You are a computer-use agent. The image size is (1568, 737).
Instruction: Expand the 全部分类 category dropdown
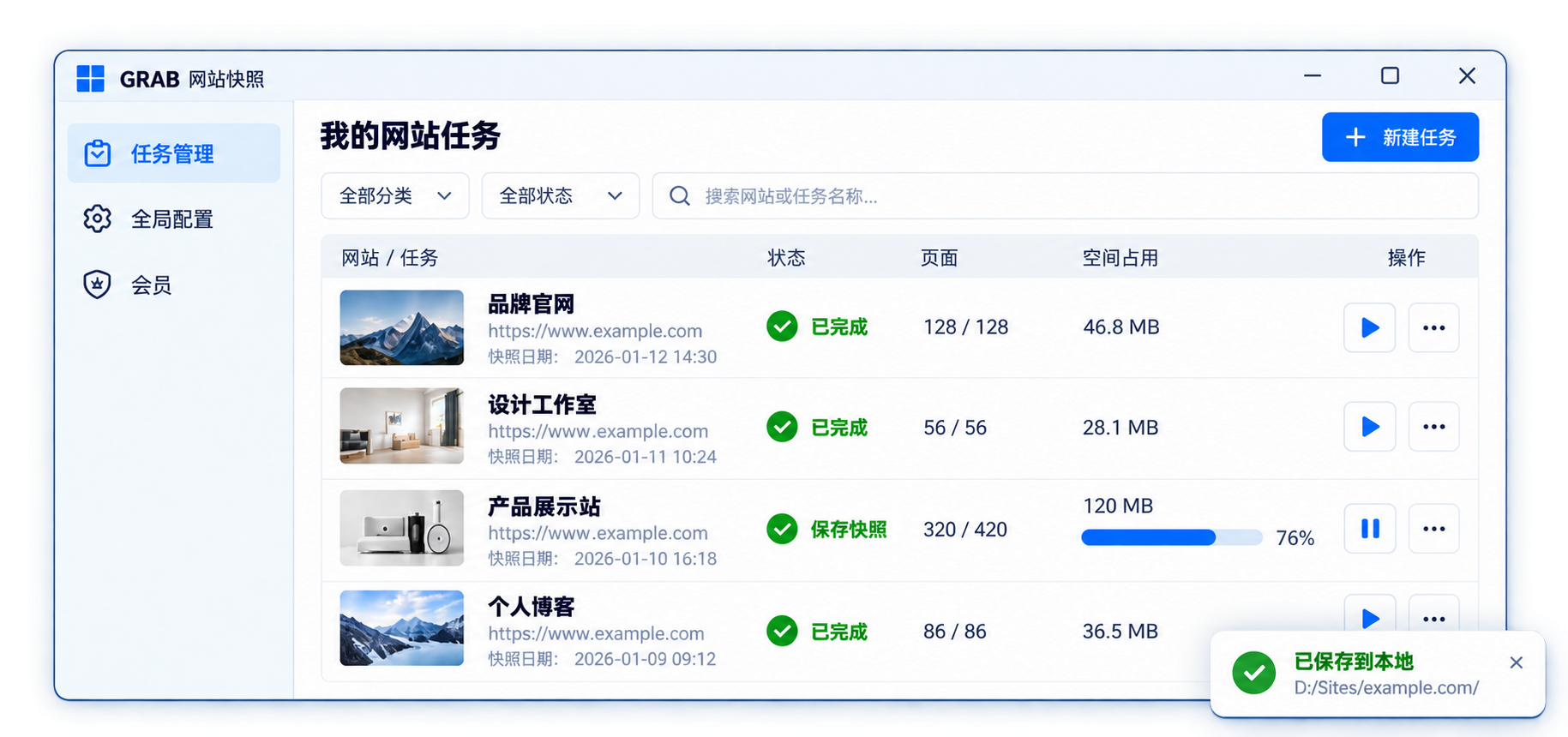click(395, 196)
